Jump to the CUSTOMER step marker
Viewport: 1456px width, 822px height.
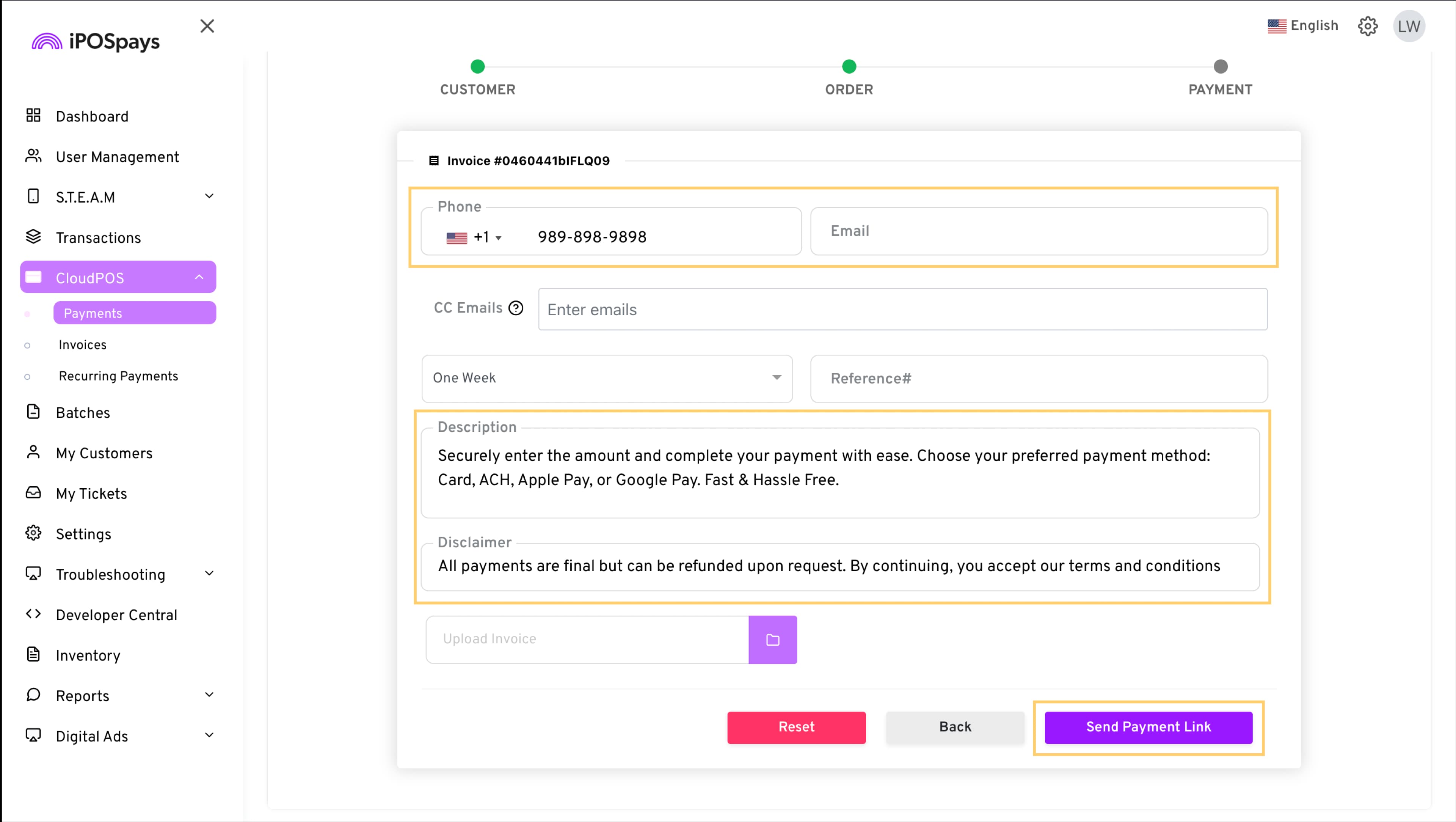click(478, 67)
